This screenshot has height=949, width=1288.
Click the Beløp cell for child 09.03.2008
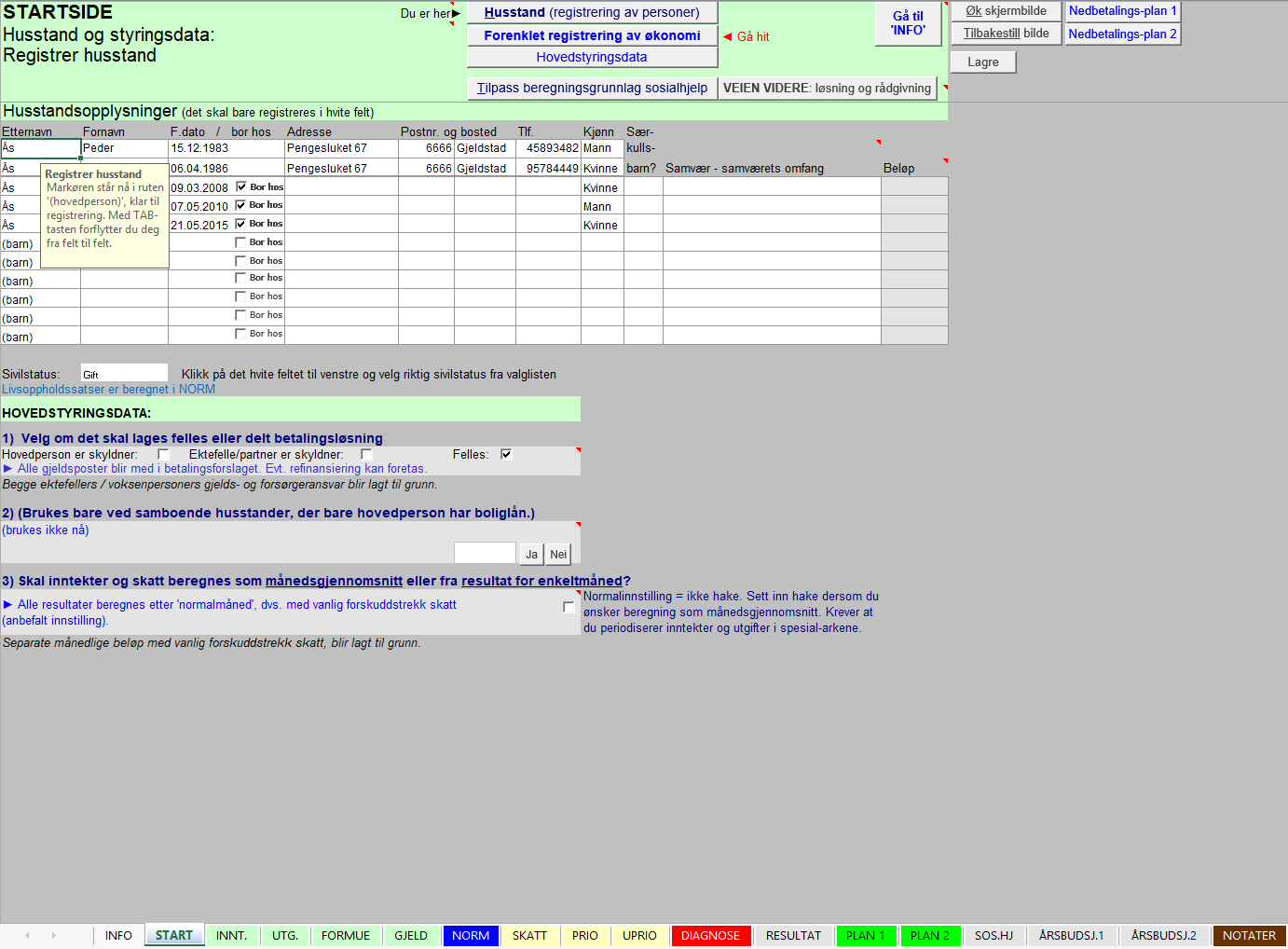pos(914,186)
